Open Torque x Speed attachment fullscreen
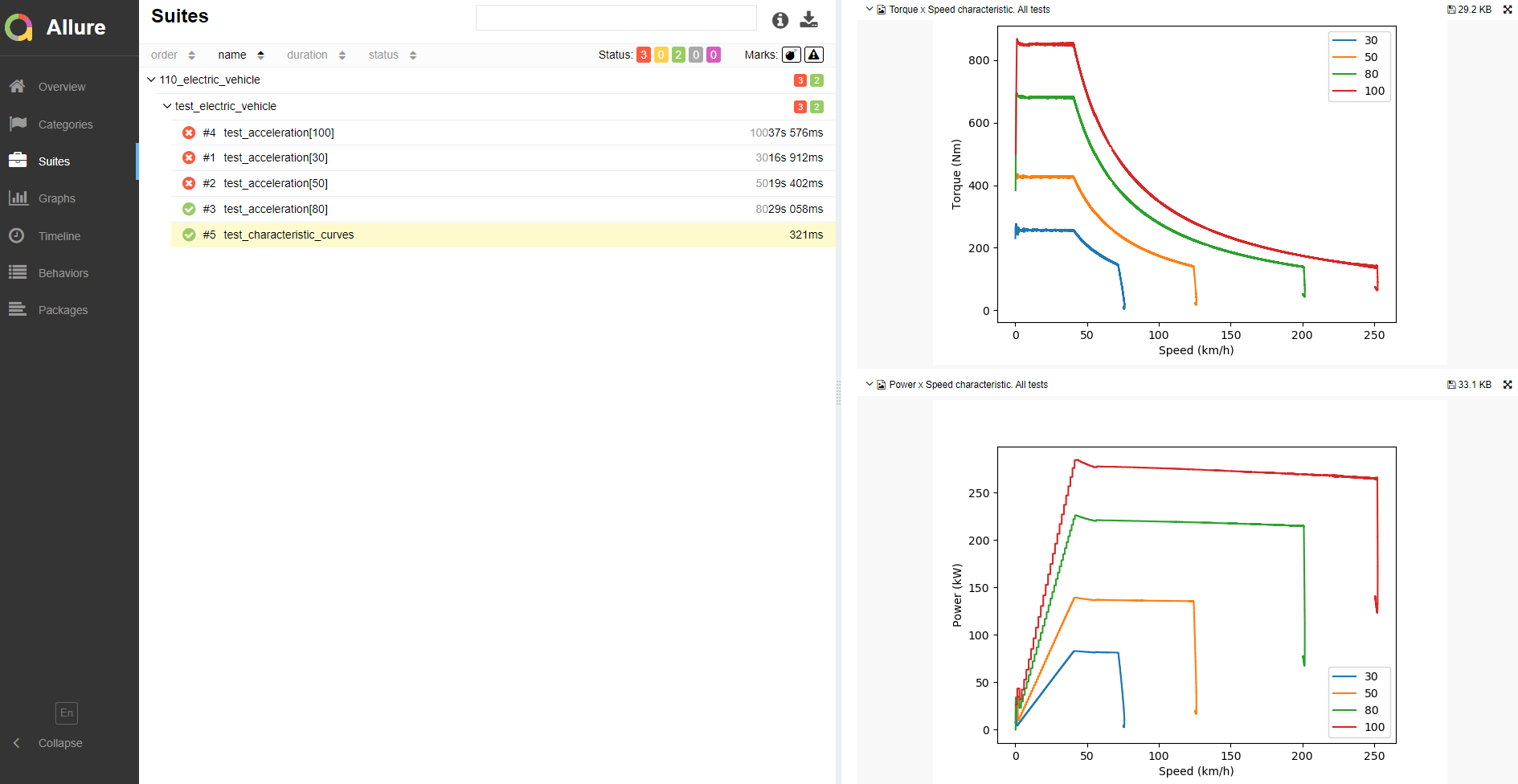Image resolution: width=1518 pixels, height=784 pixels. pos(1508,10)
